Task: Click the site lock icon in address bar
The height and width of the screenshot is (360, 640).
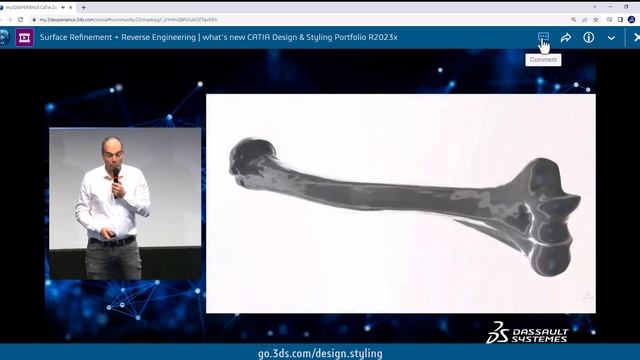Action: (x=34, y=20)
